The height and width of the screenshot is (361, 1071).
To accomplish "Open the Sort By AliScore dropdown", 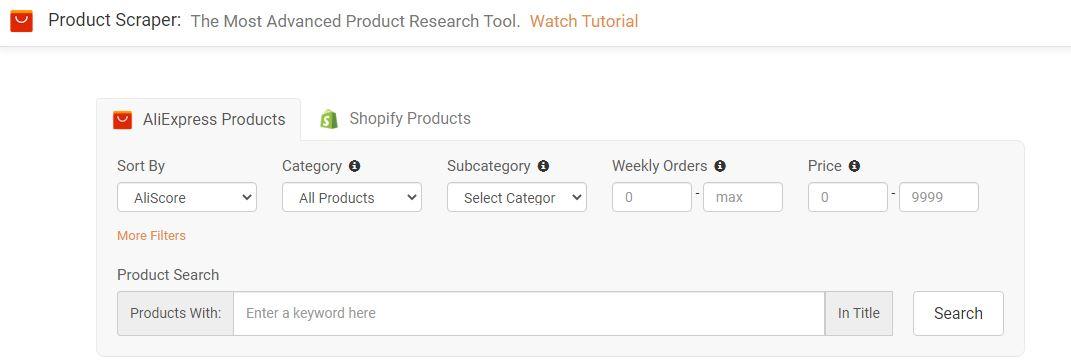I will click(x=187, y=197).
